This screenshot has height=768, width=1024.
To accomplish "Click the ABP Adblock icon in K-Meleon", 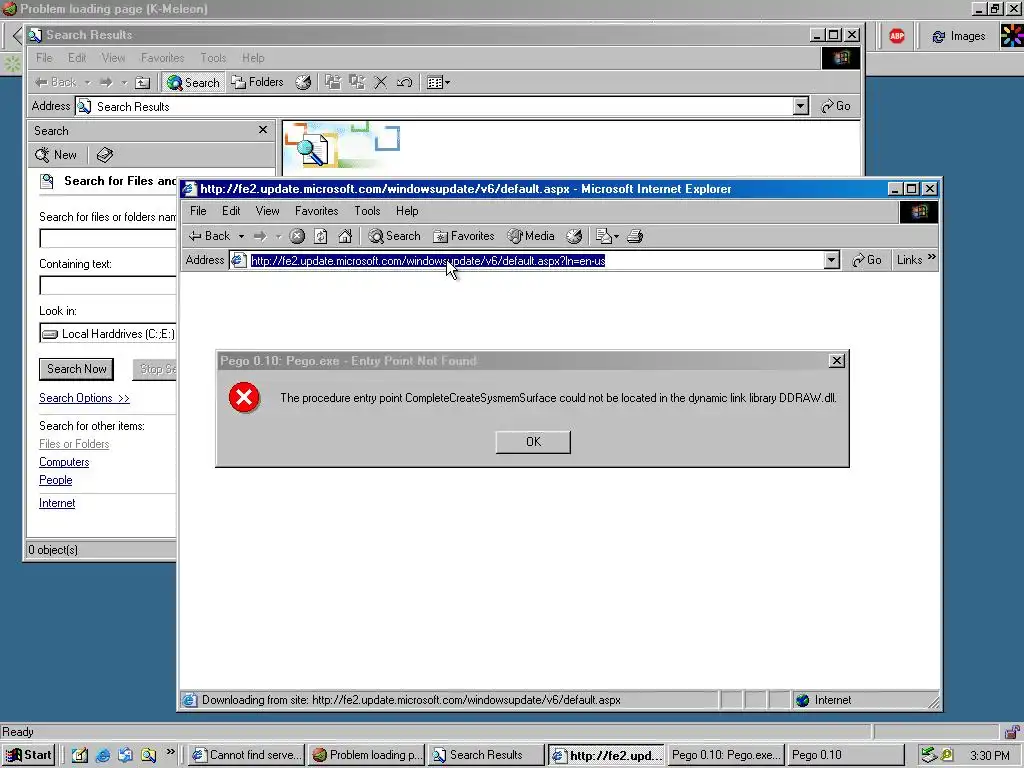I will point(897,37).
